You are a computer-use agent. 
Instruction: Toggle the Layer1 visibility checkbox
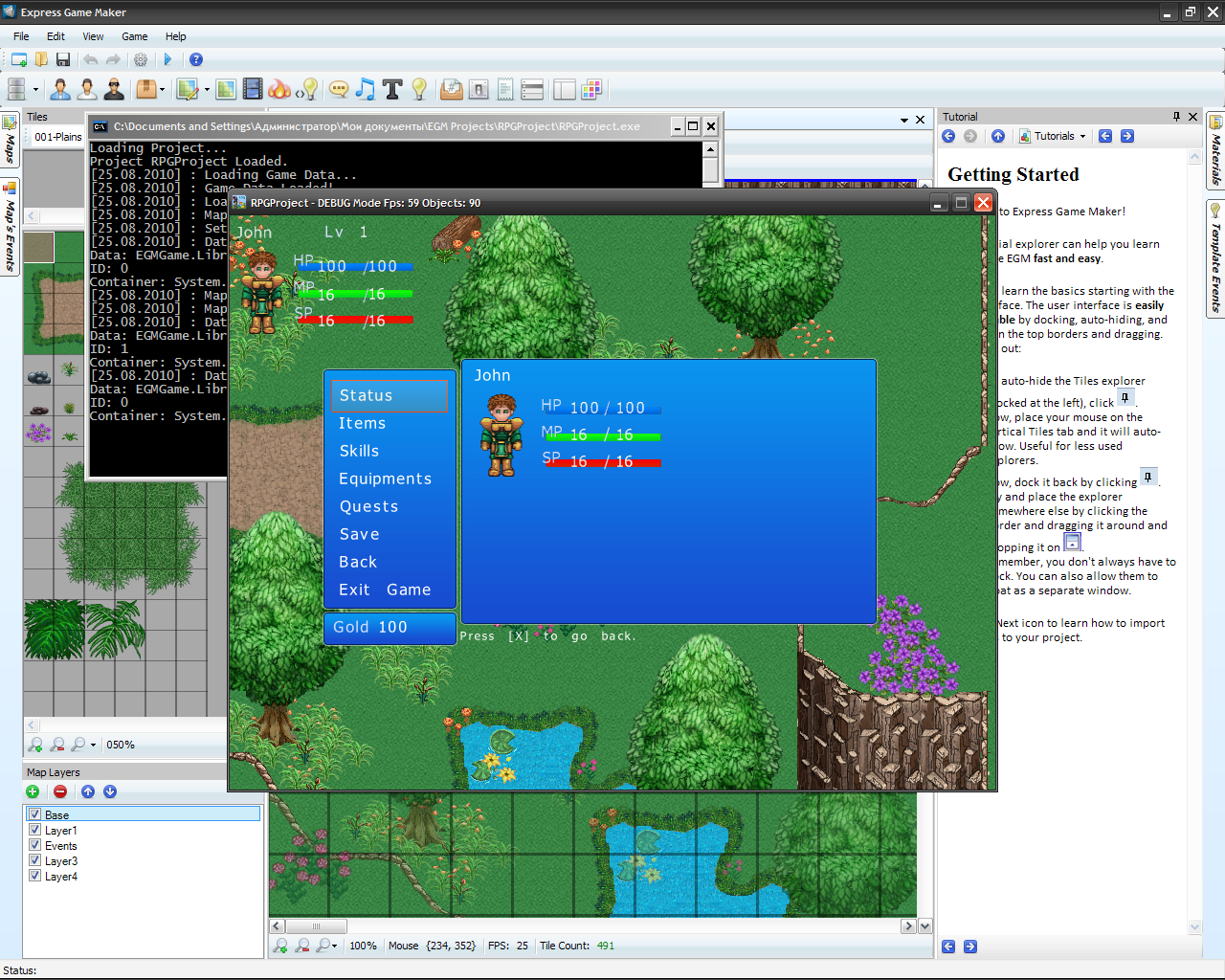(x=35, y=830)
